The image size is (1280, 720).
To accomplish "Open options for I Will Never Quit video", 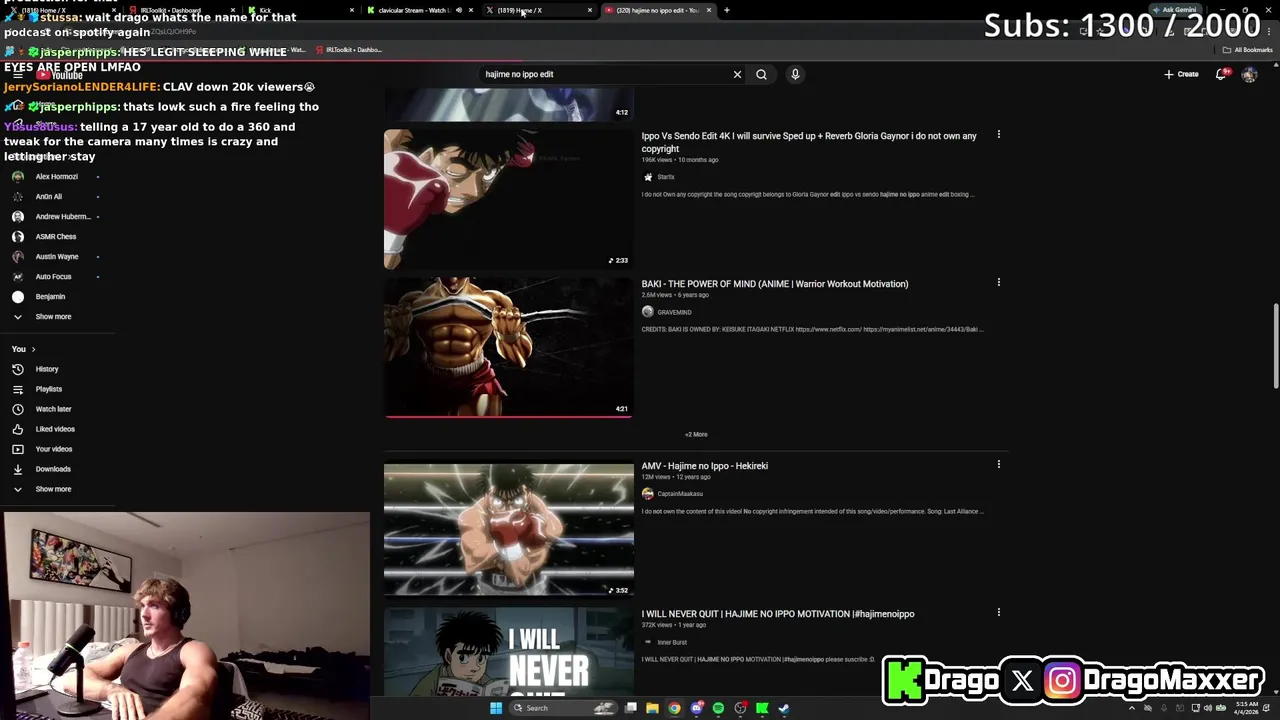I will pos(998,612).
